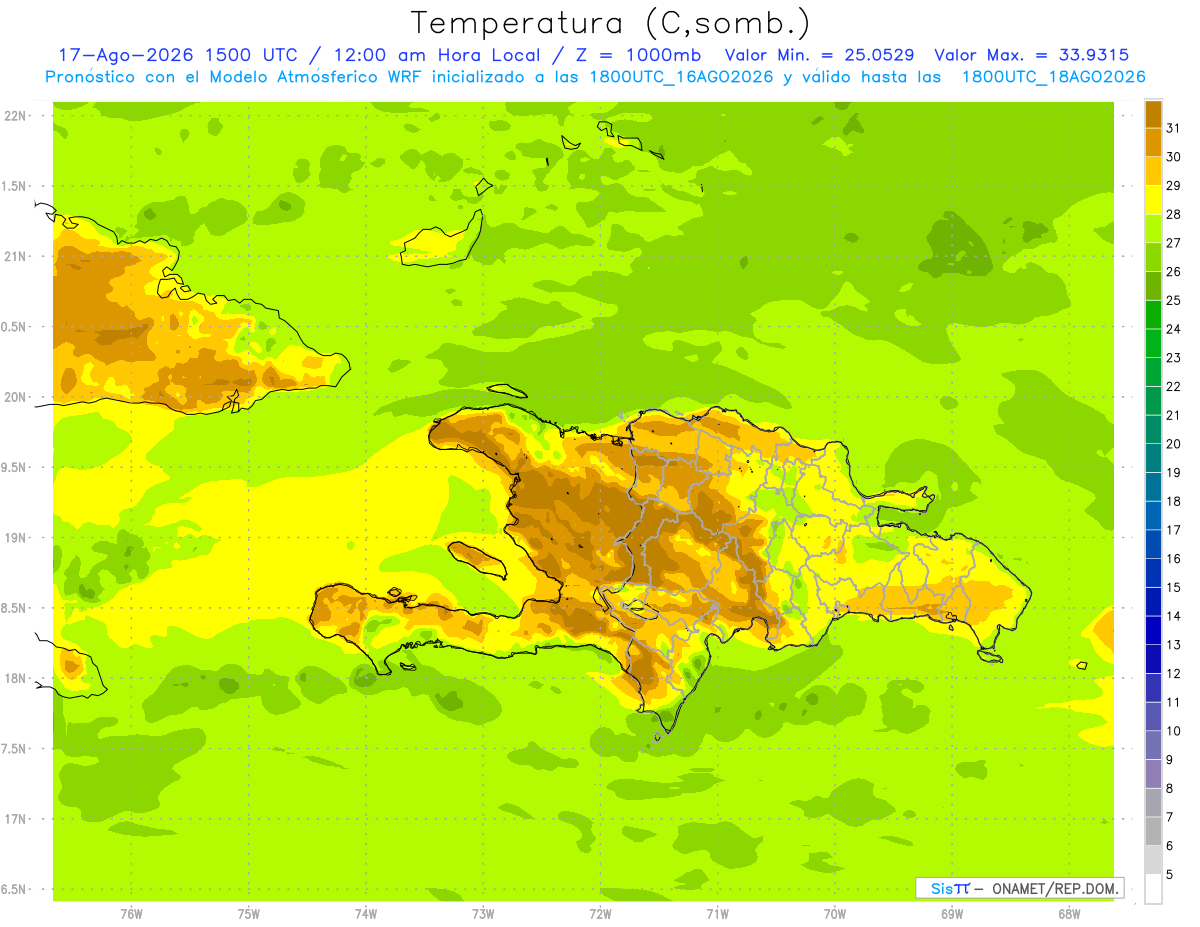Click the "25" colorbar label
1200x927 pixels.
coord(1174,300)
